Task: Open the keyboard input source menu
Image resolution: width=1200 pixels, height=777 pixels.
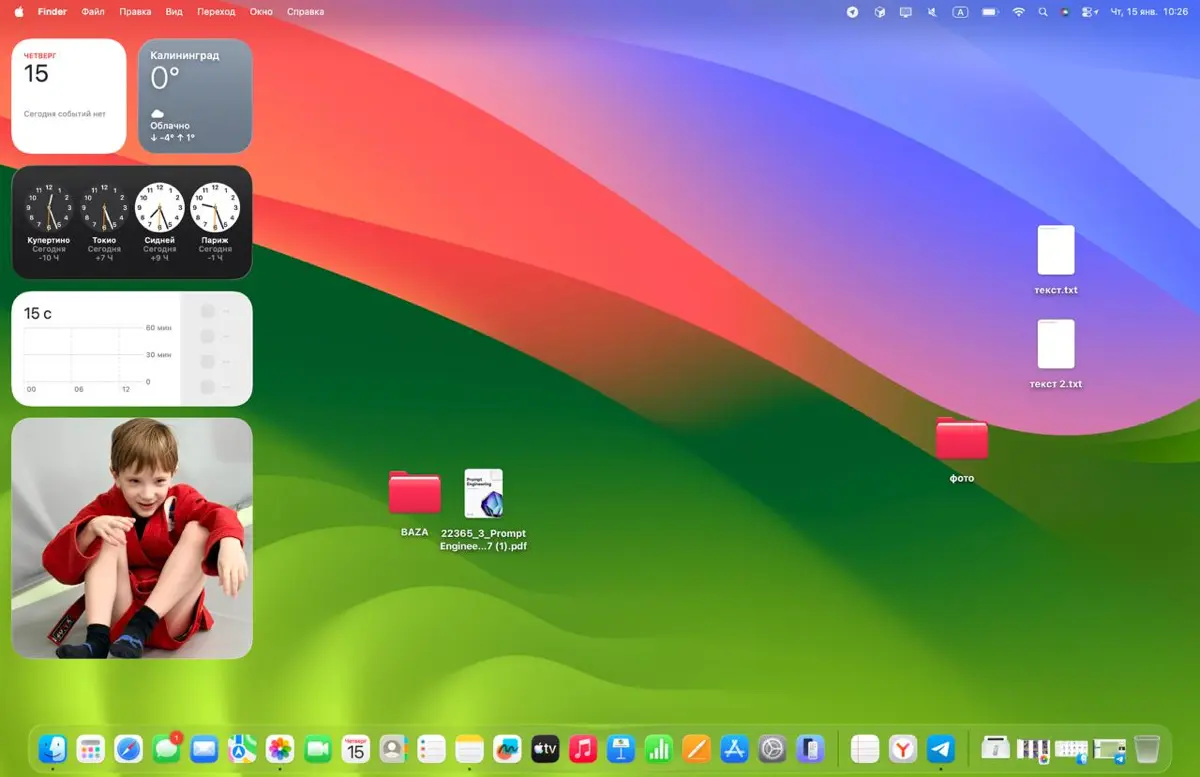Action: pyautogui.click(x=961, y=12)
